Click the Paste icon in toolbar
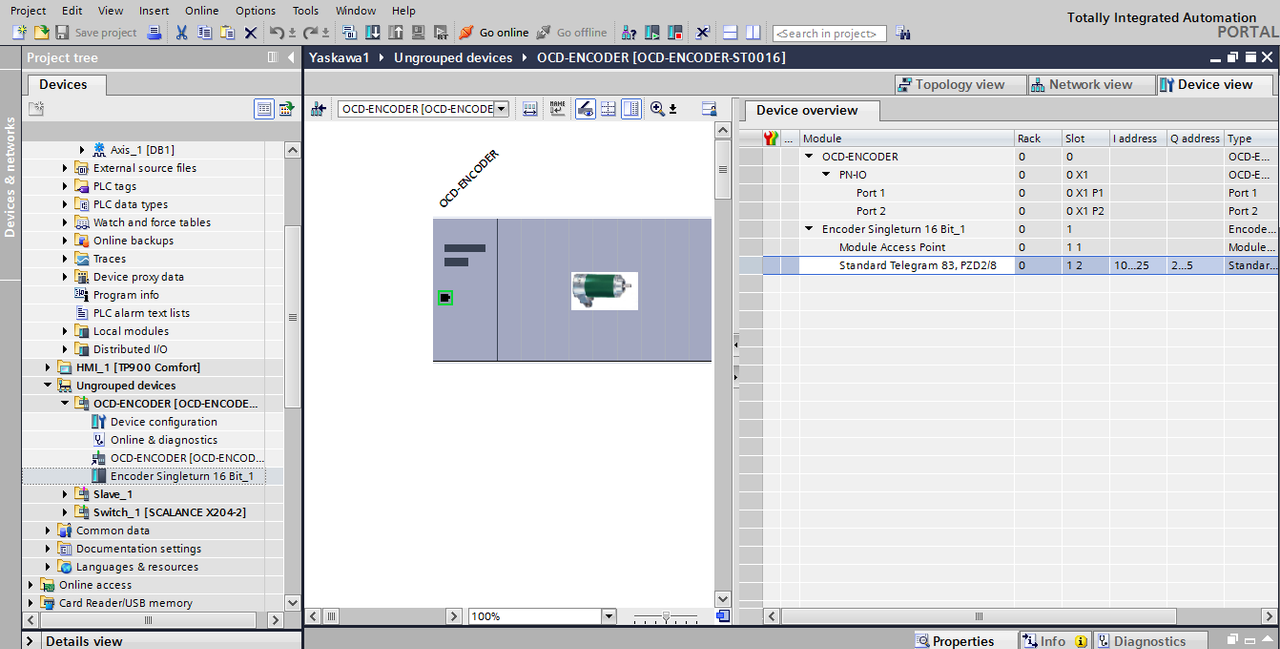The height and width of the screenshot is (649, 1280). point(227,33)
